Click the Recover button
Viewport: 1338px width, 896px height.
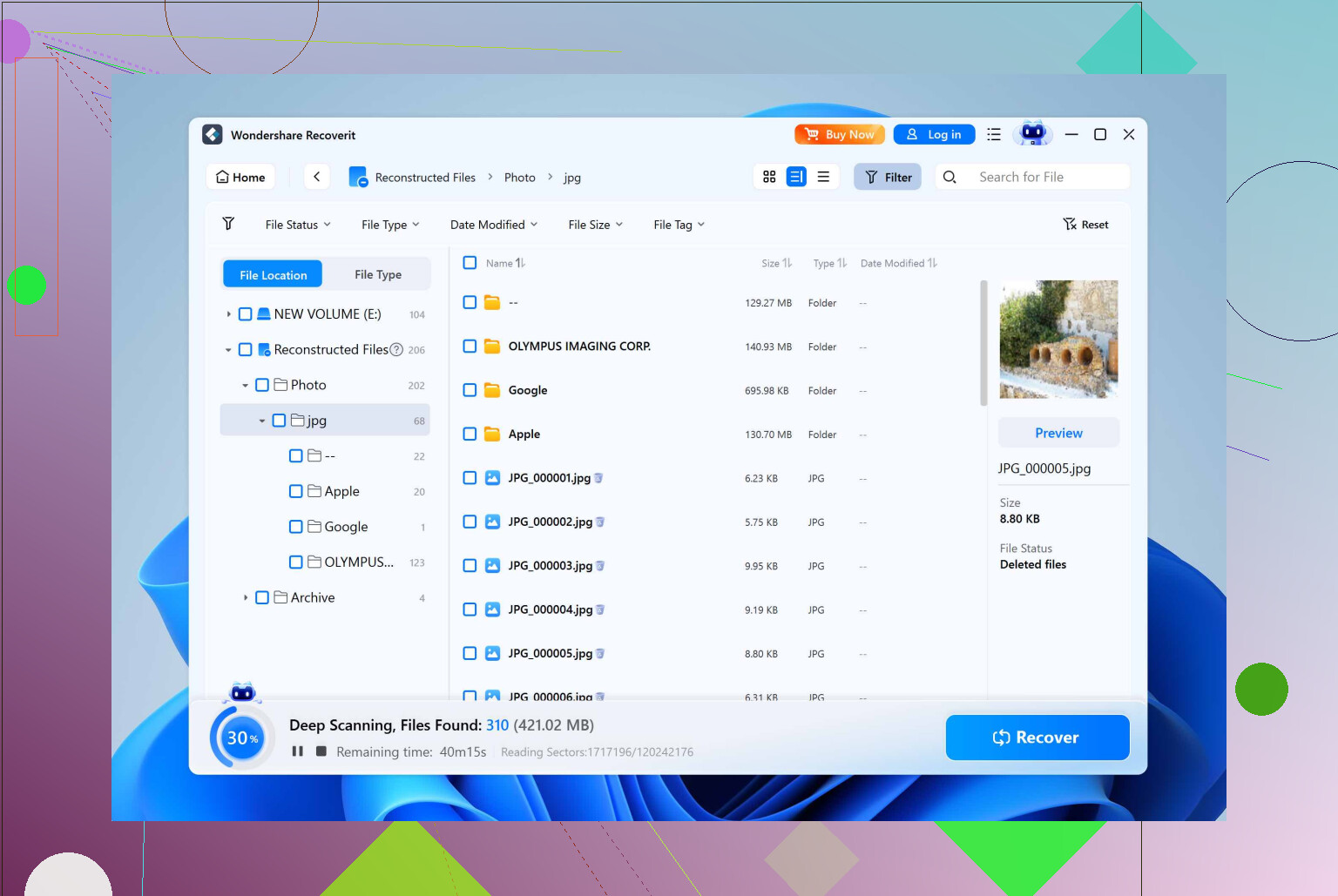point(1037,737)
